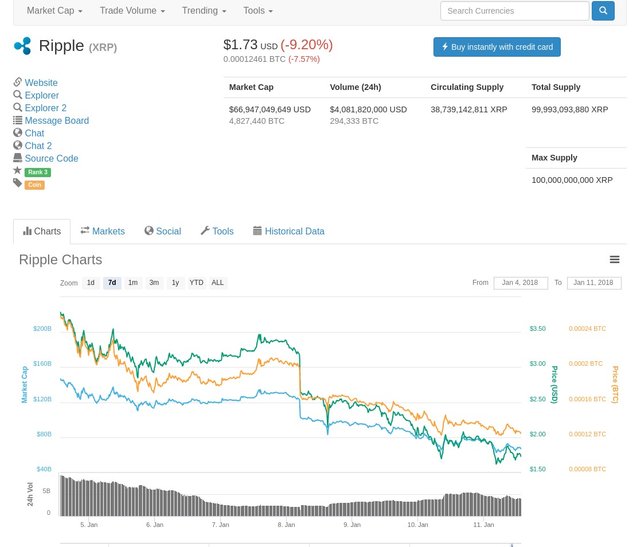
Task: Click the Ripple logo icon
Action: coord(22,46)
